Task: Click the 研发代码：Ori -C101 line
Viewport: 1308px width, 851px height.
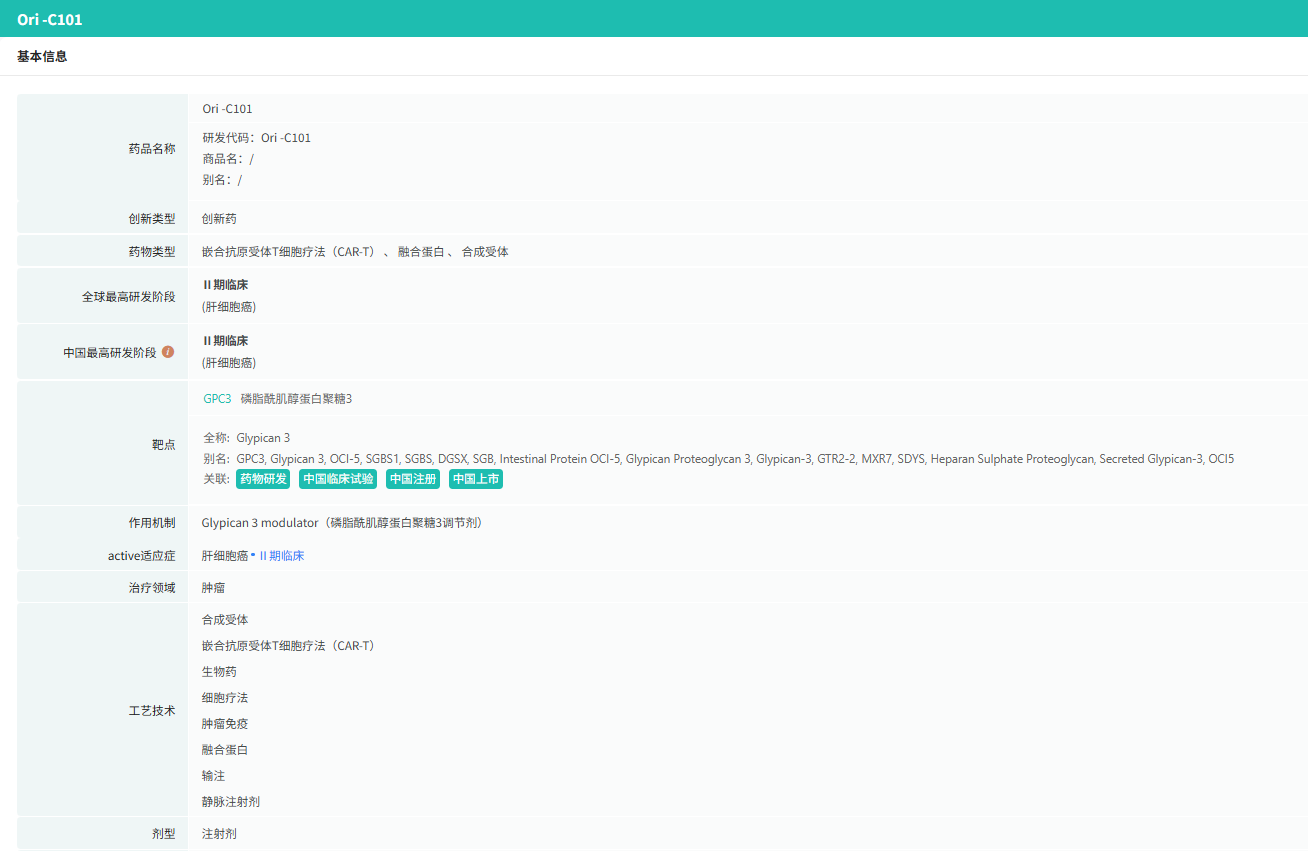Action: 257,138
